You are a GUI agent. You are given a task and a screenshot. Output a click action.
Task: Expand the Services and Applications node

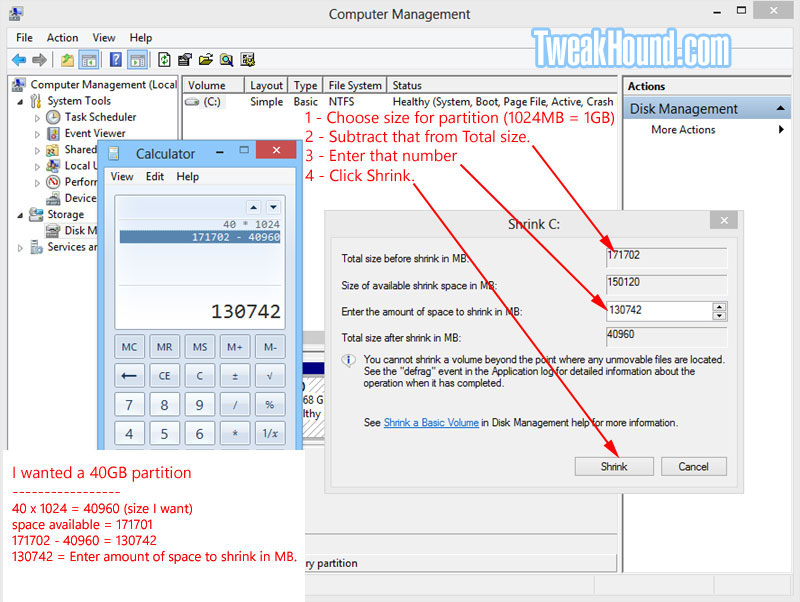(20, 248)
